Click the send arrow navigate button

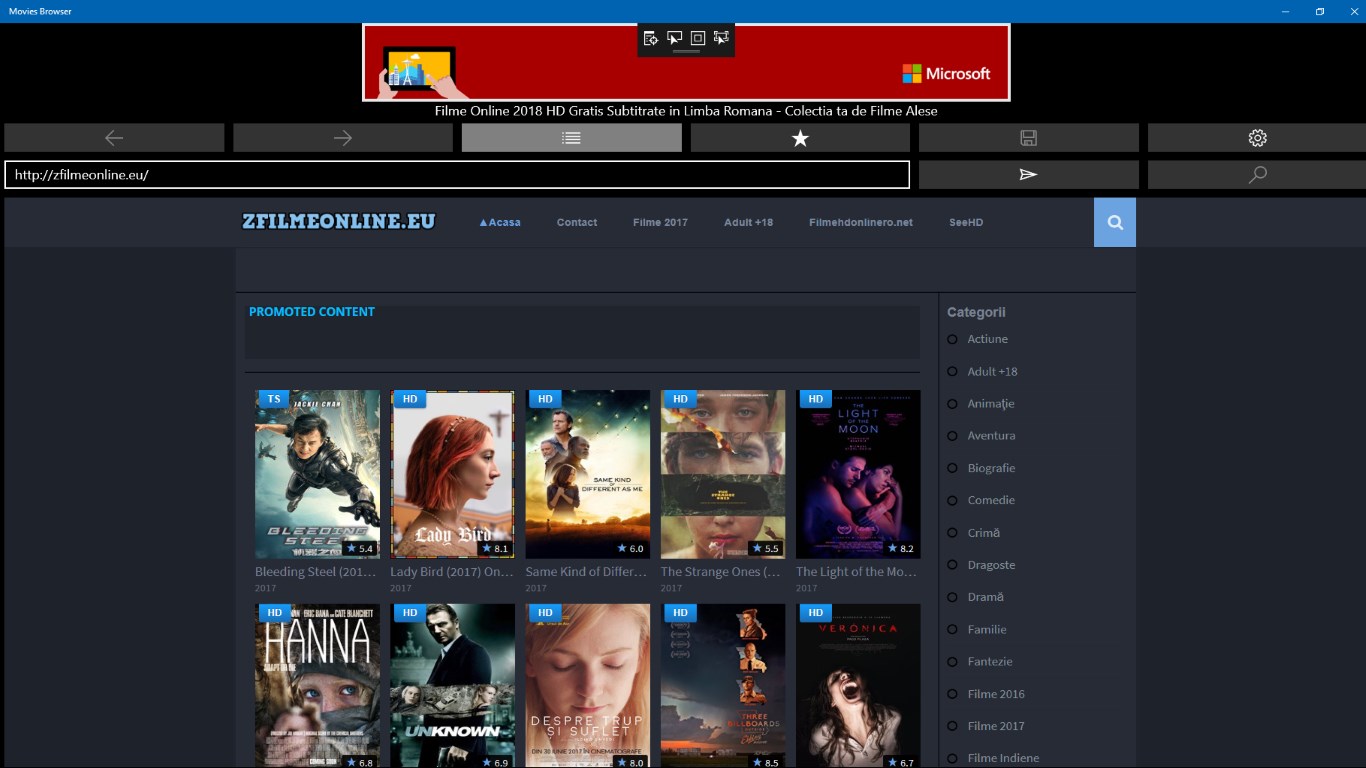coord(1028,175)
